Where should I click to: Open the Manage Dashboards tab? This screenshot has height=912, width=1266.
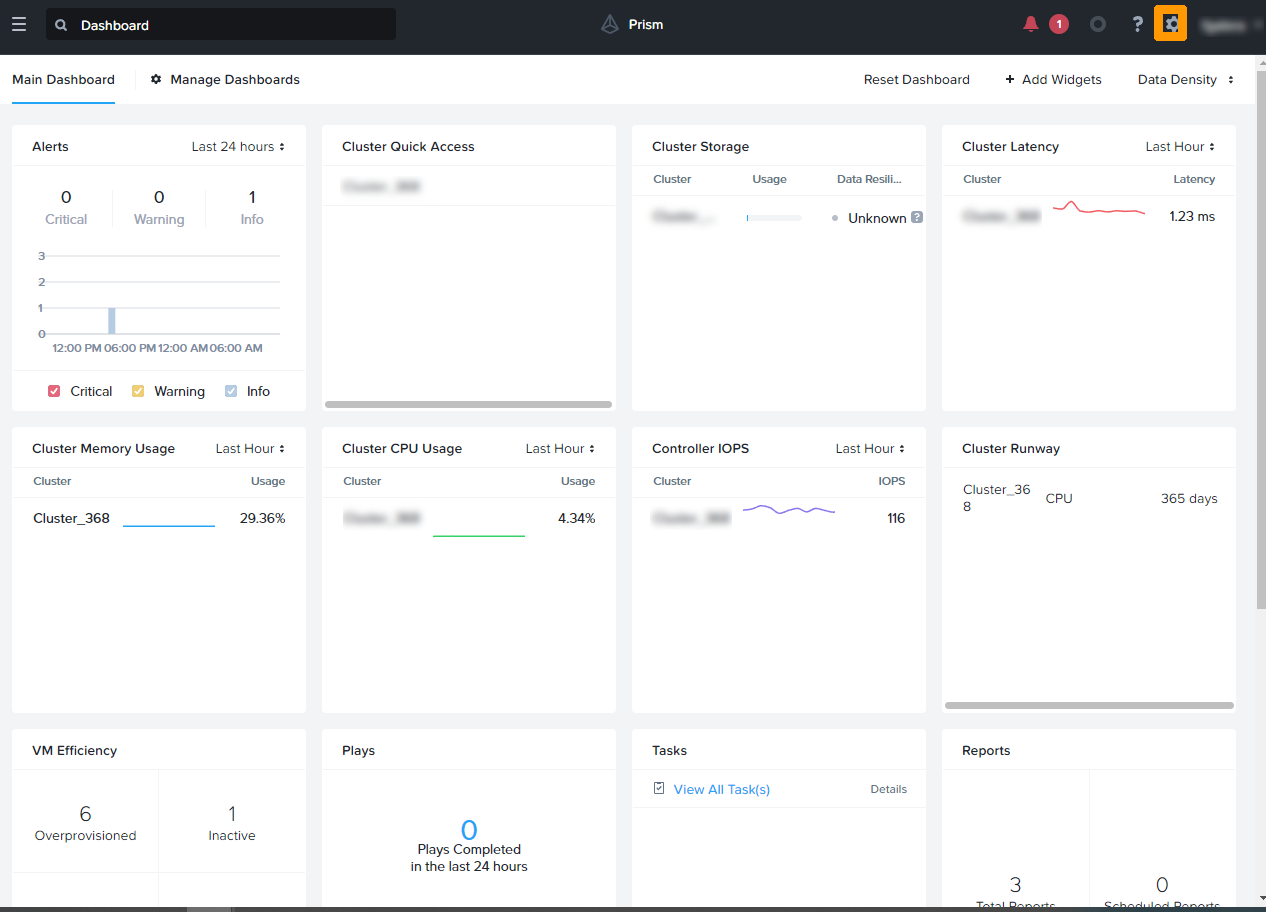(x=225, y=80)
